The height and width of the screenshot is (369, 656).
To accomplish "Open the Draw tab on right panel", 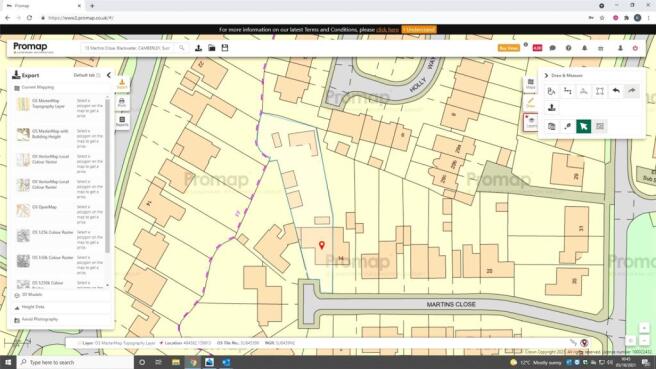I will (530, 103).
